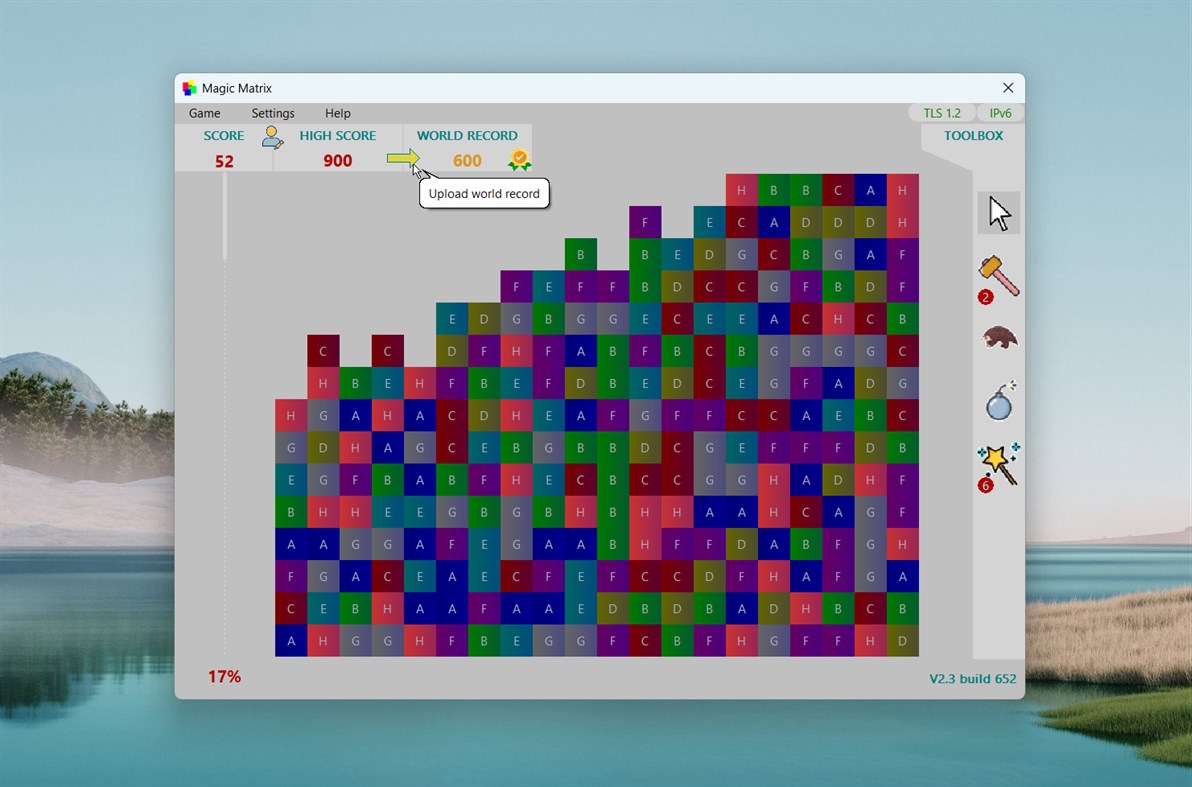Viewport: 1192px width, 787px height.
Task: Click the Upload world record tooltip
Action: [x=484, y=193]
